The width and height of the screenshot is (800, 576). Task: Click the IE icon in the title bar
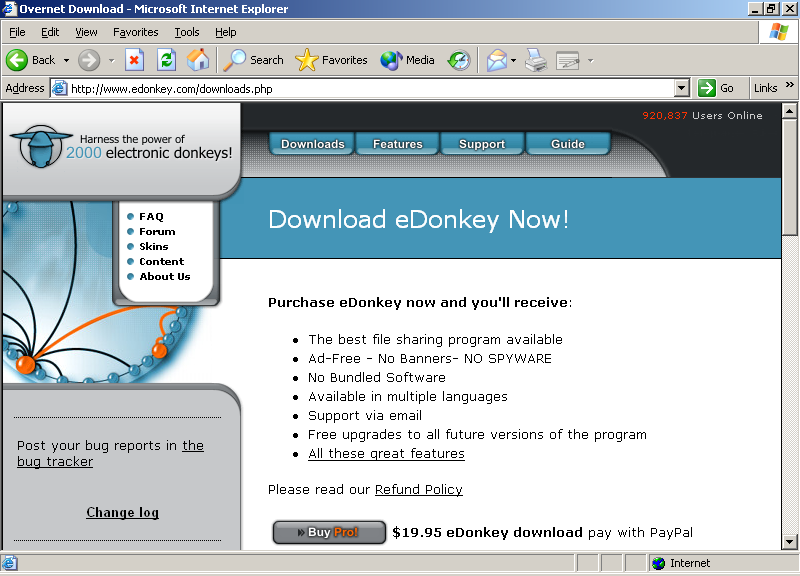(x=9, y=9)
